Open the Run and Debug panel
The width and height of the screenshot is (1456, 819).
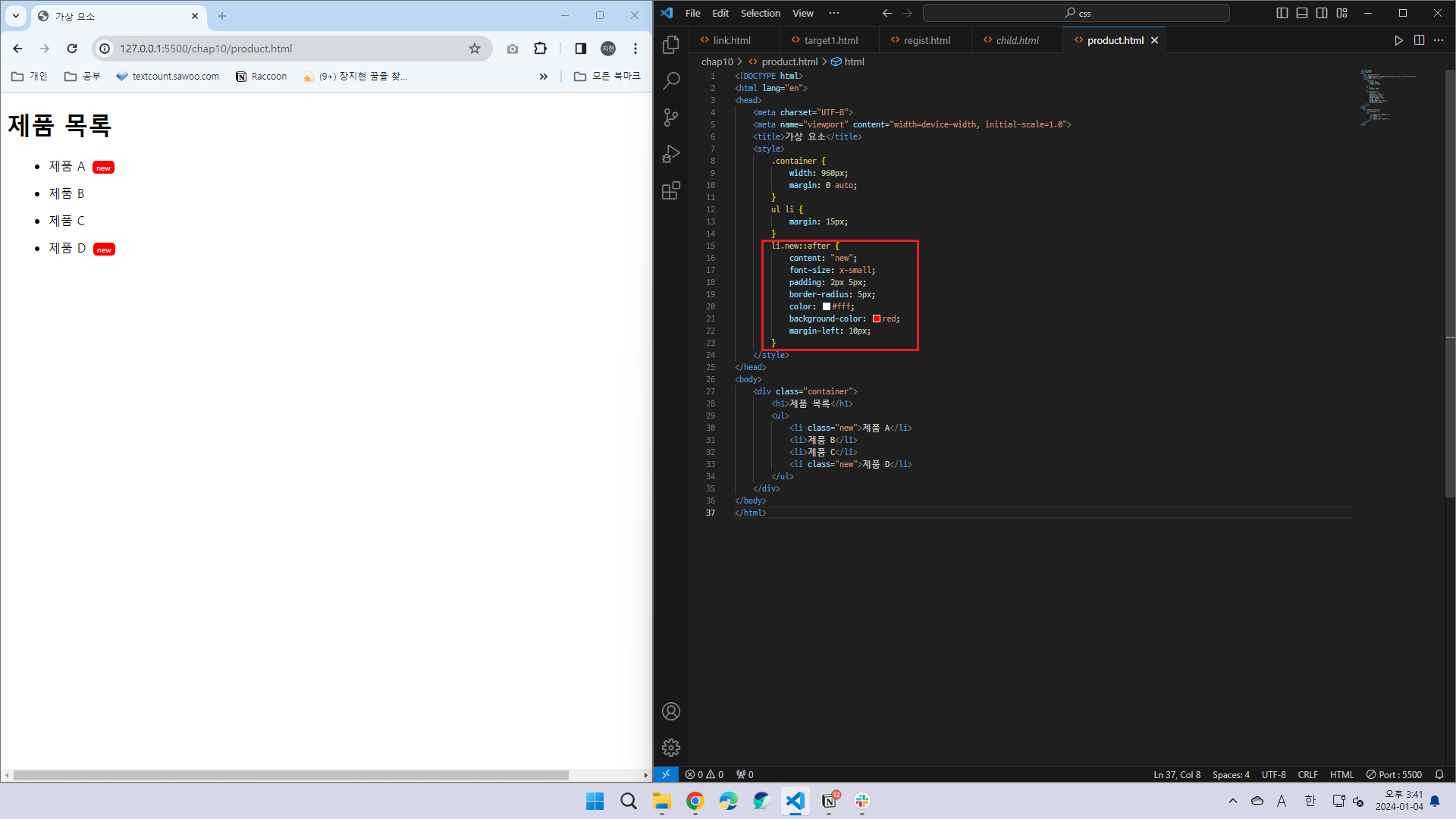671,154
